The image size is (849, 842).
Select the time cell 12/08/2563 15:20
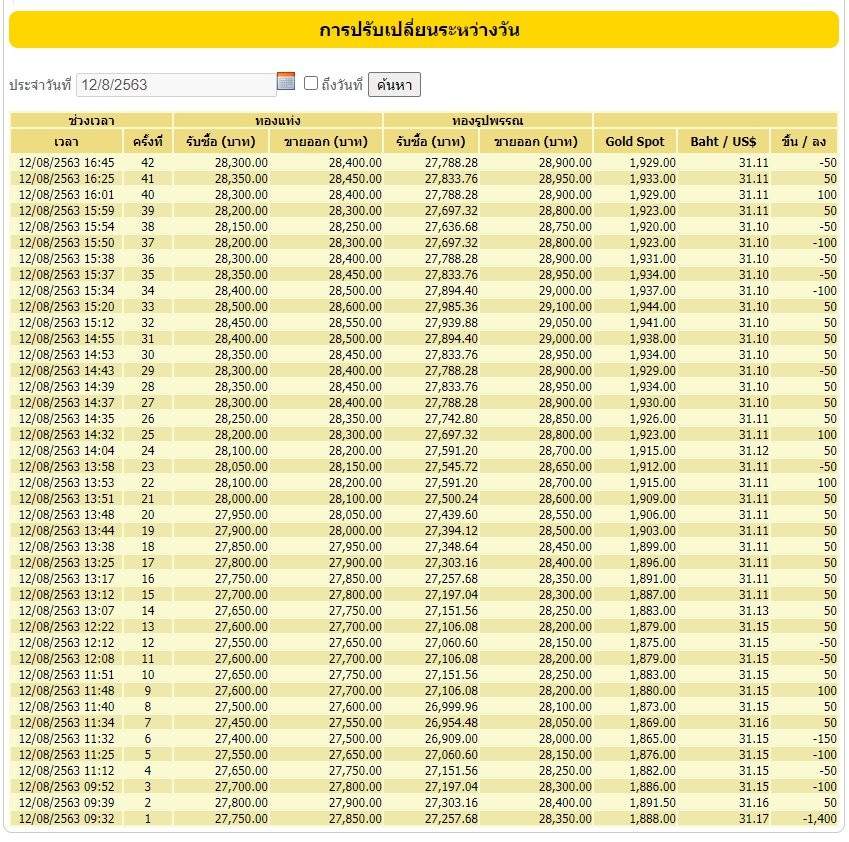pyautogui.click(x=67, y=306)
